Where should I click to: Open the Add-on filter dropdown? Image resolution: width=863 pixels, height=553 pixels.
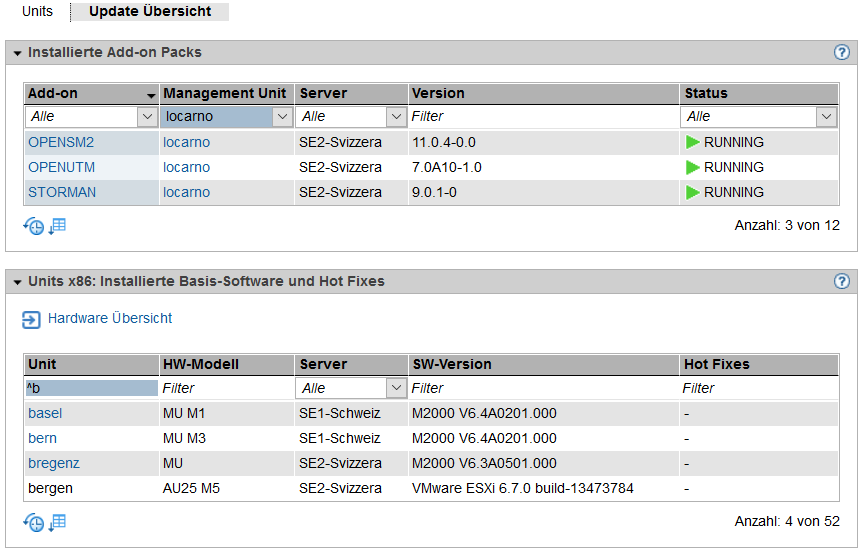(x=91, y=117)
